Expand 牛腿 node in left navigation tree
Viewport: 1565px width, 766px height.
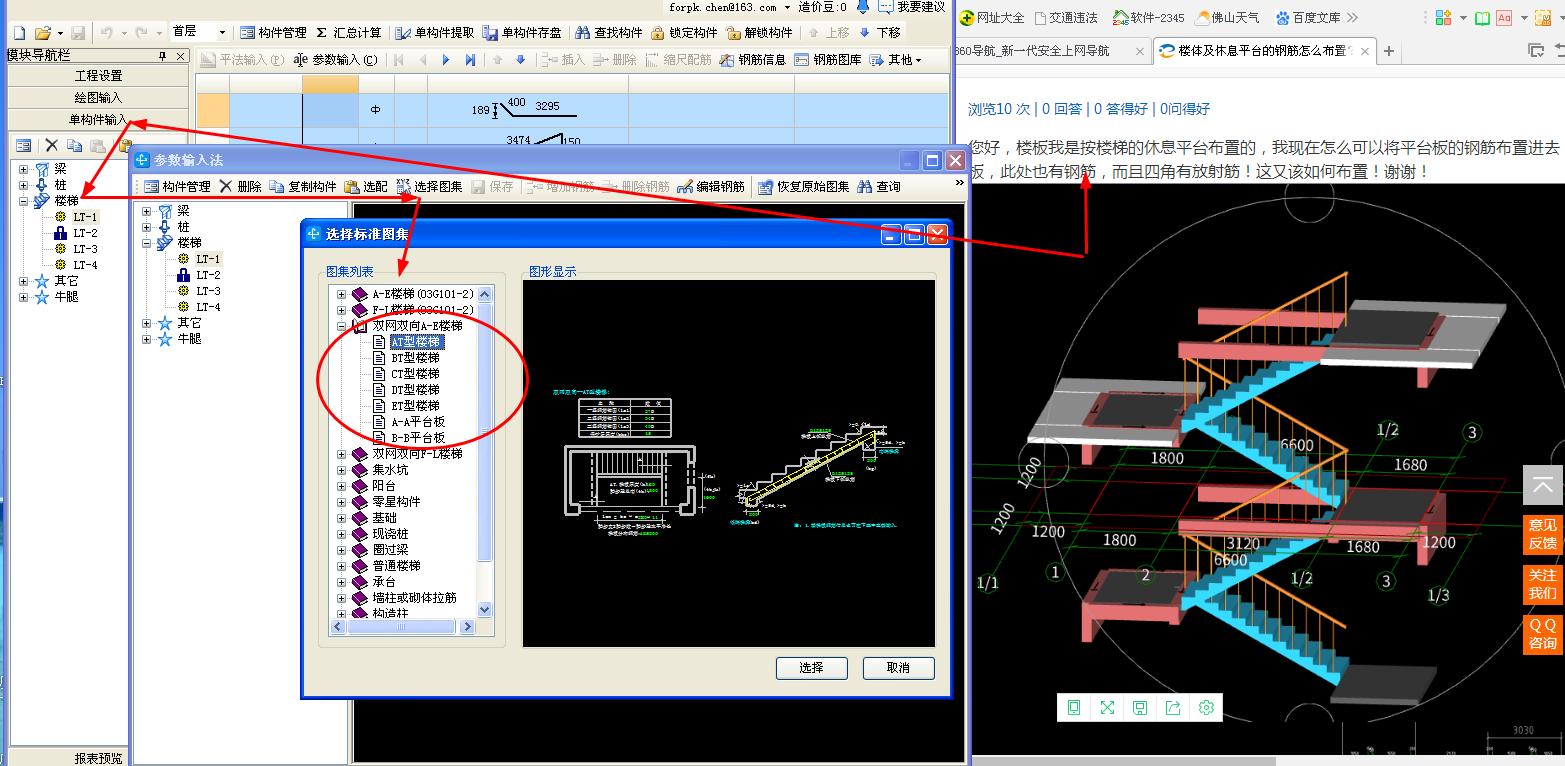[23, 297]
